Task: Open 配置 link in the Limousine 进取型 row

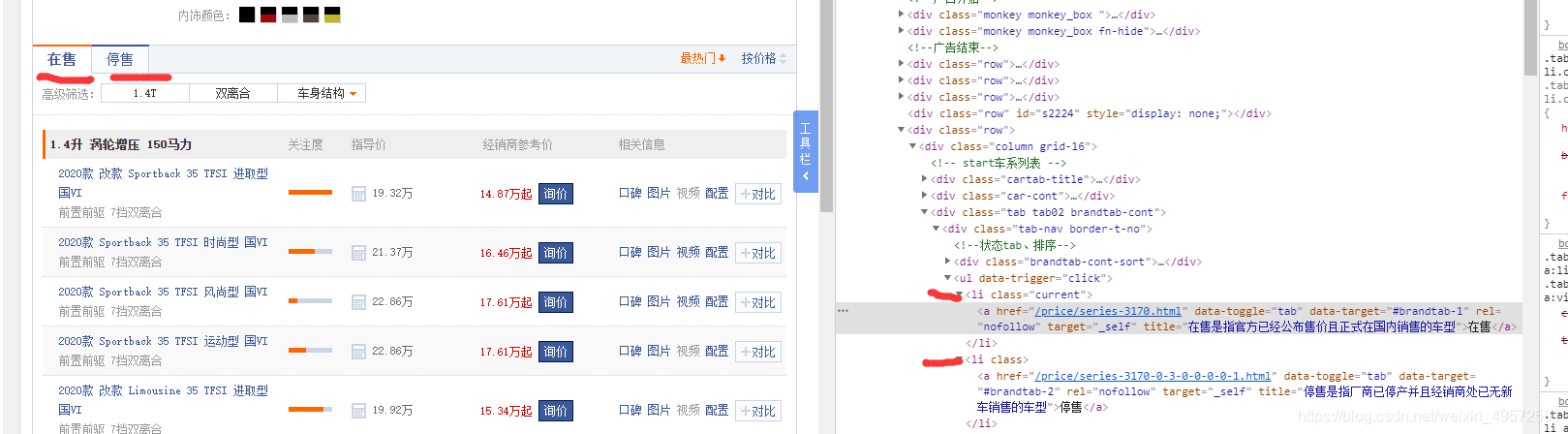Action: tap(717, 409)
